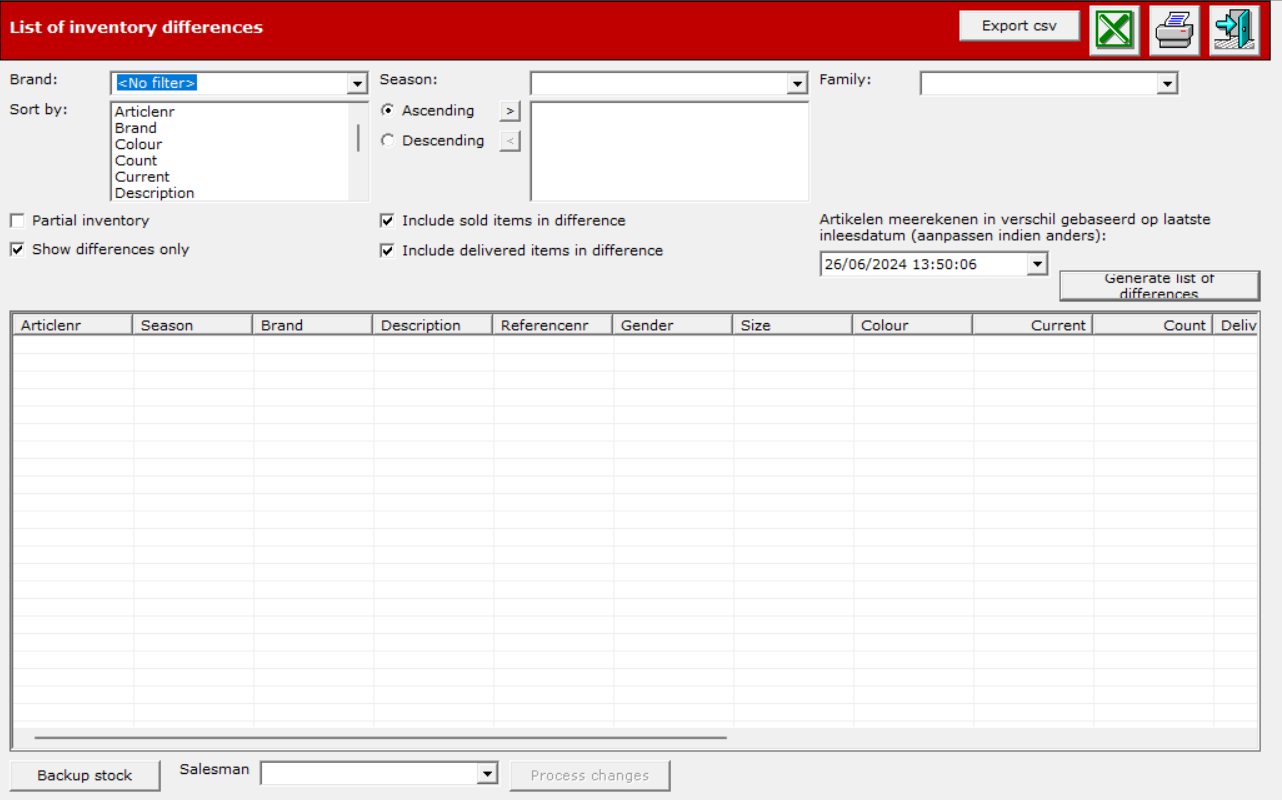
Task: Click the Excel export icon
Action: [x=1114, y=30]
